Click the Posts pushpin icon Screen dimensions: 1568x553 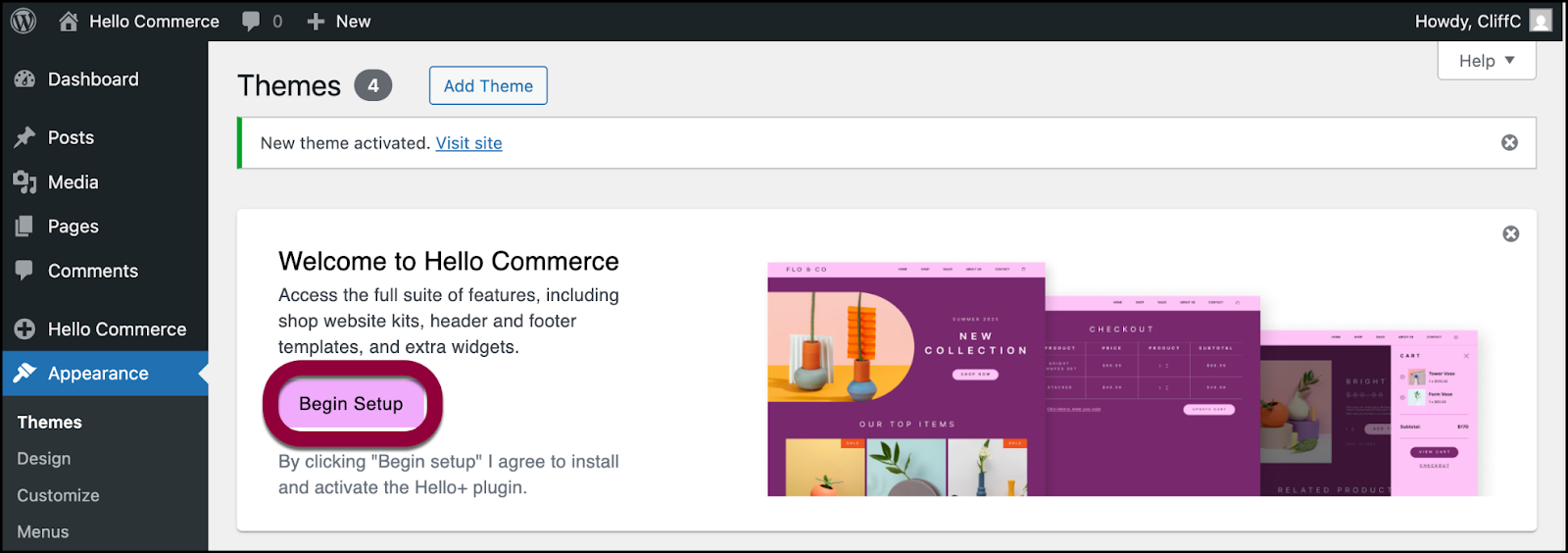pyautogui.click(x=24, y=137)
